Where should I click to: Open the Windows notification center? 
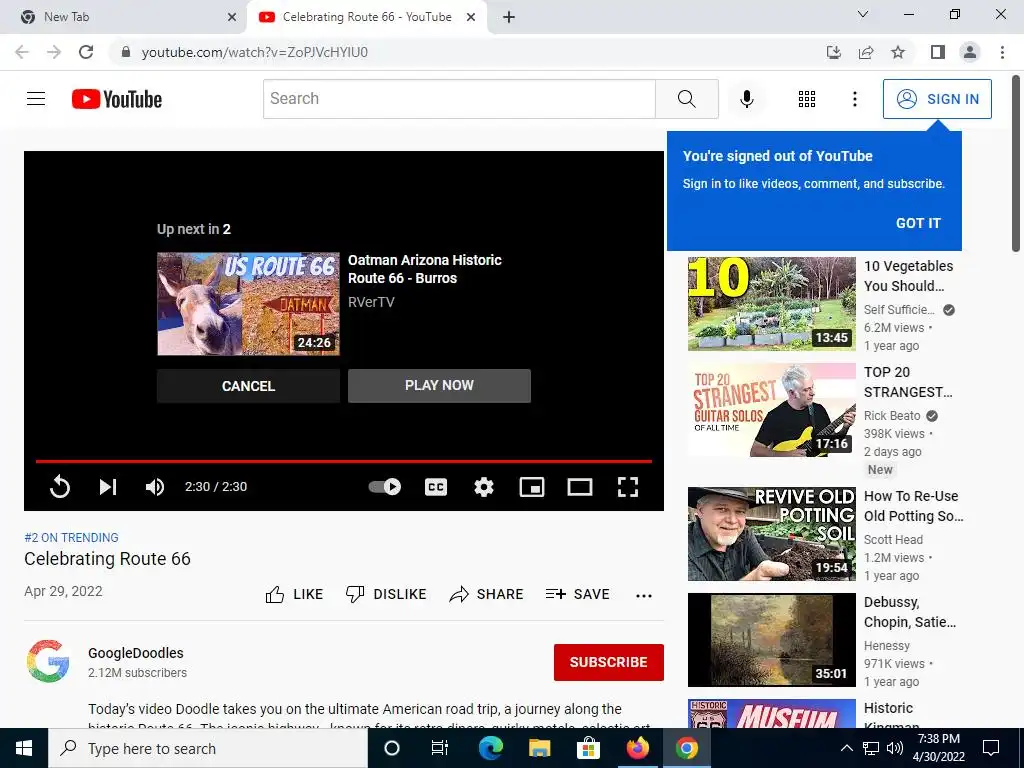coord(991,748)
